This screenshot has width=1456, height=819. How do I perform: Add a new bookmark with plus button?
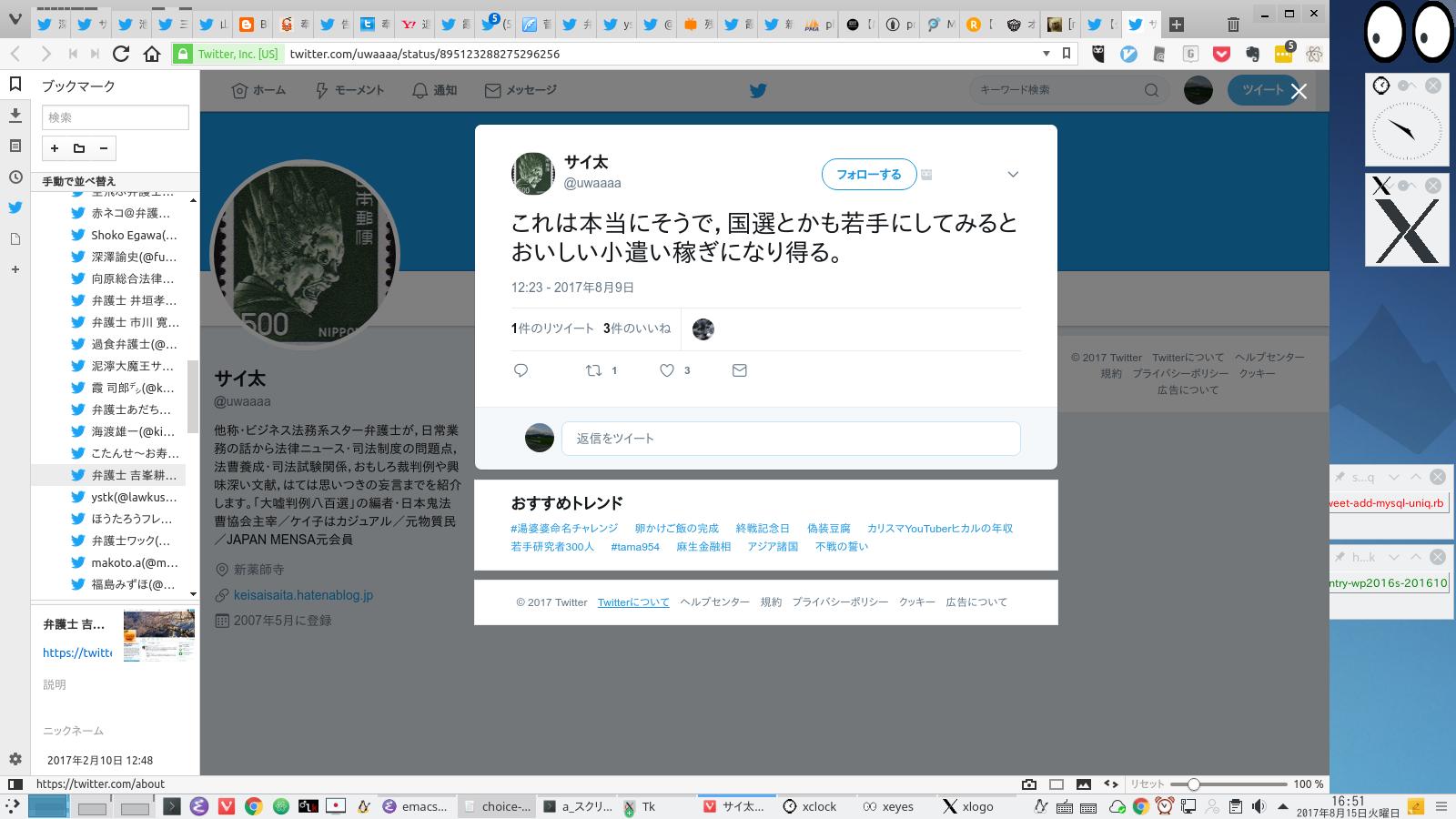(x=55, y=148)
